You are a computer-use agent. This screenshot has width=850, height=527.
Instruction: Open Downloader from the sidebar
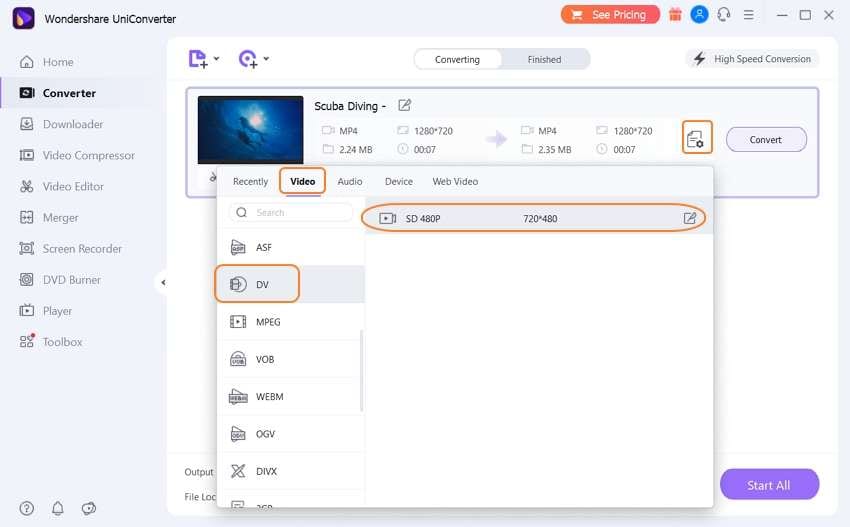pos(73,124)
